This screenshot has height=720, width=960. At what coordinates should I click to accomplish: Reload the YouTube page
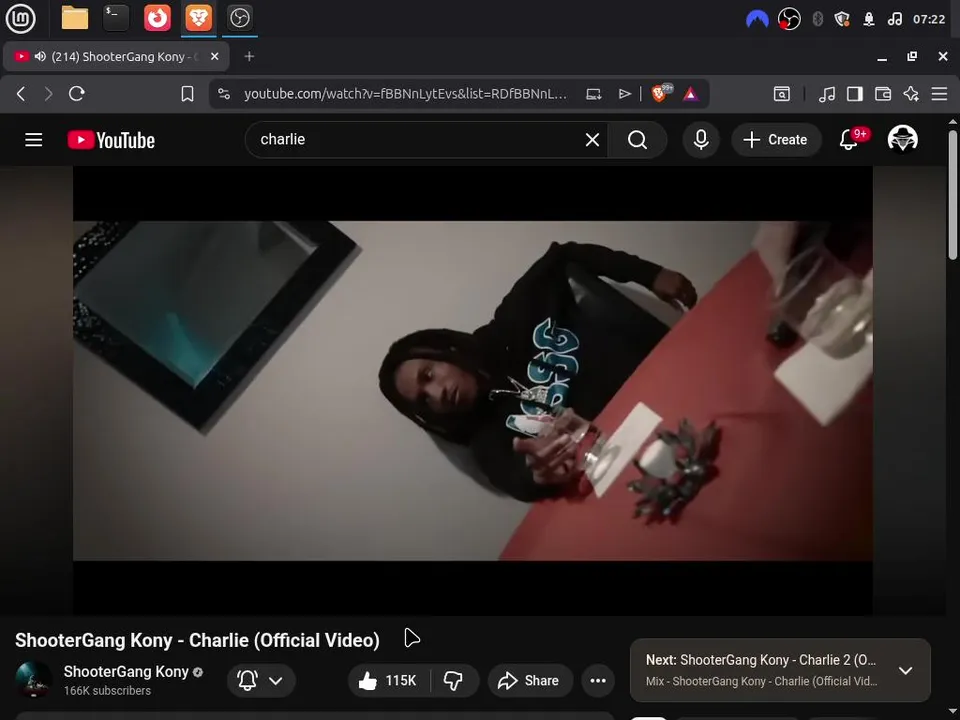coord(77,94)
